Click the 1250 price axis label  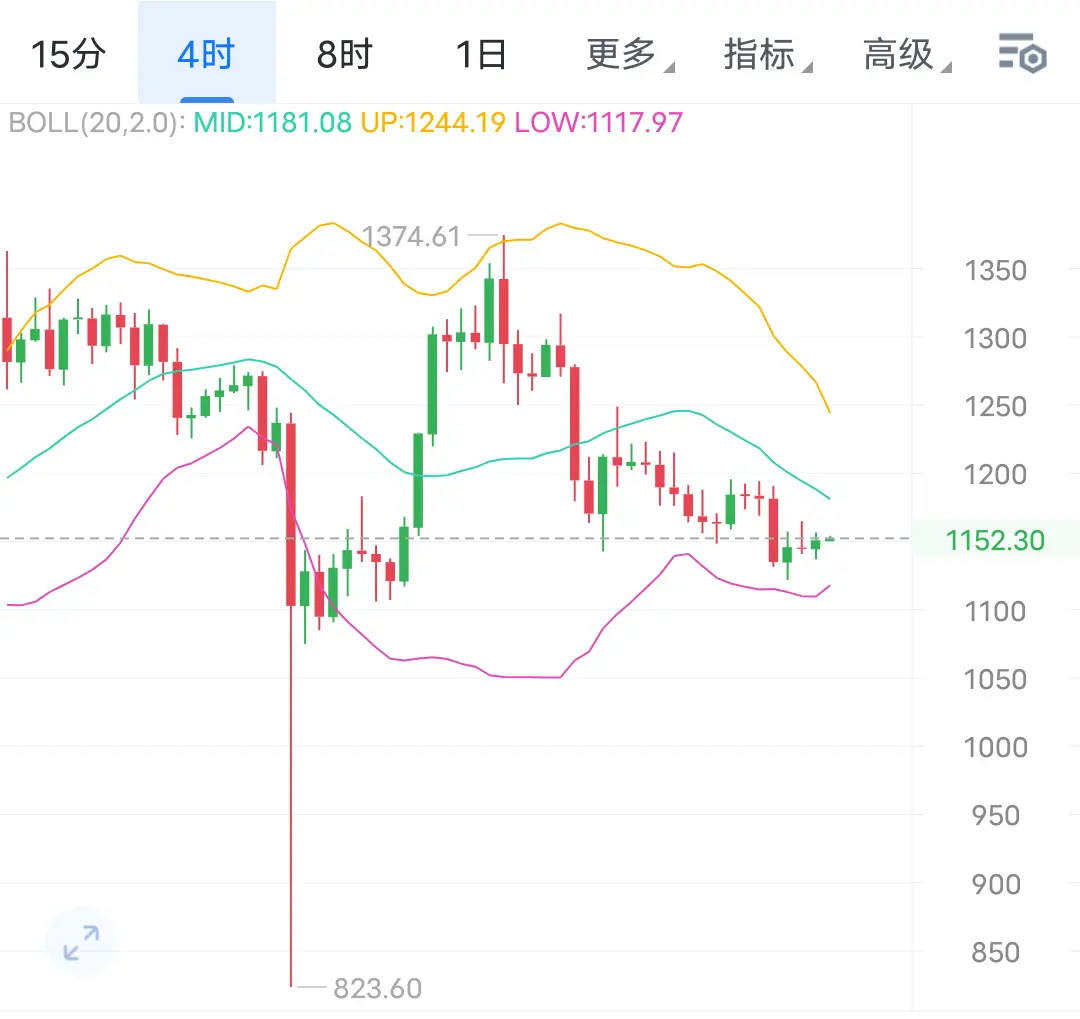click(x=995, y=407)
